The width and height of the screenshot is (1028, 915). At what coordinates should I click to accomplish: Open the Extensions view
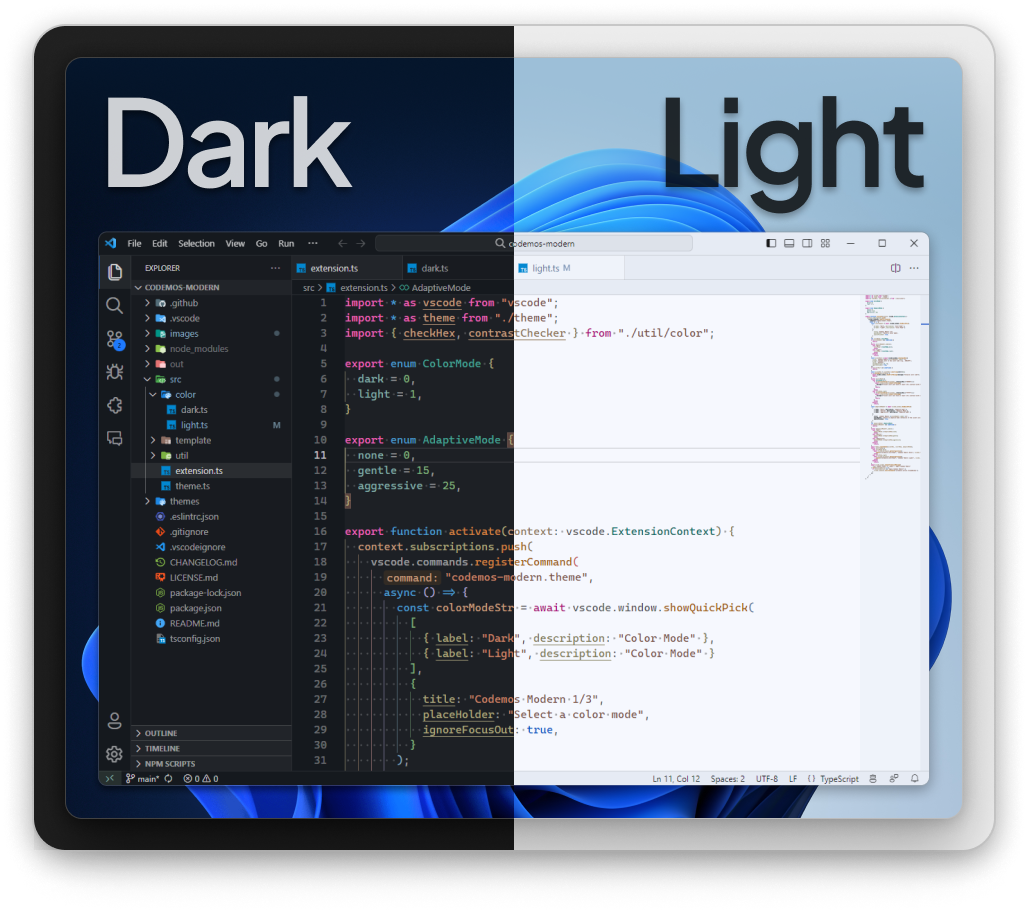(115, 406)
